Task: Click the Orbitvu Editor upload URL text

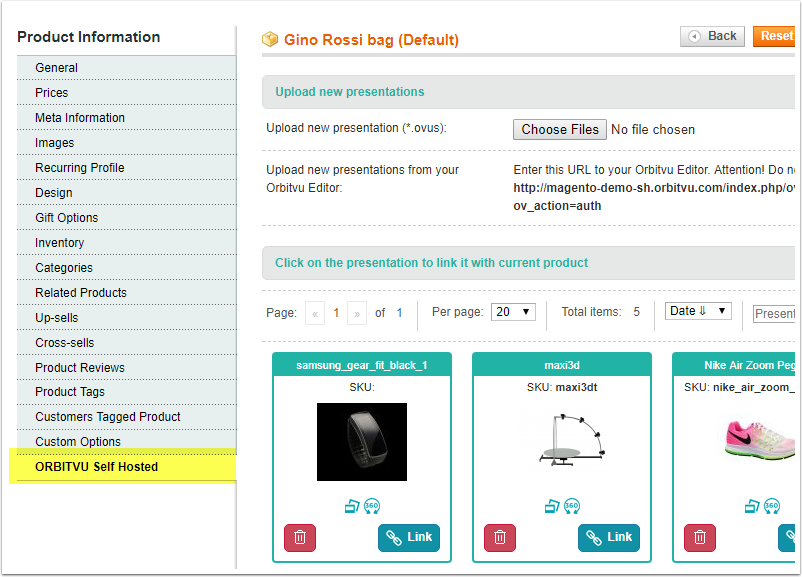Action: 654,197
